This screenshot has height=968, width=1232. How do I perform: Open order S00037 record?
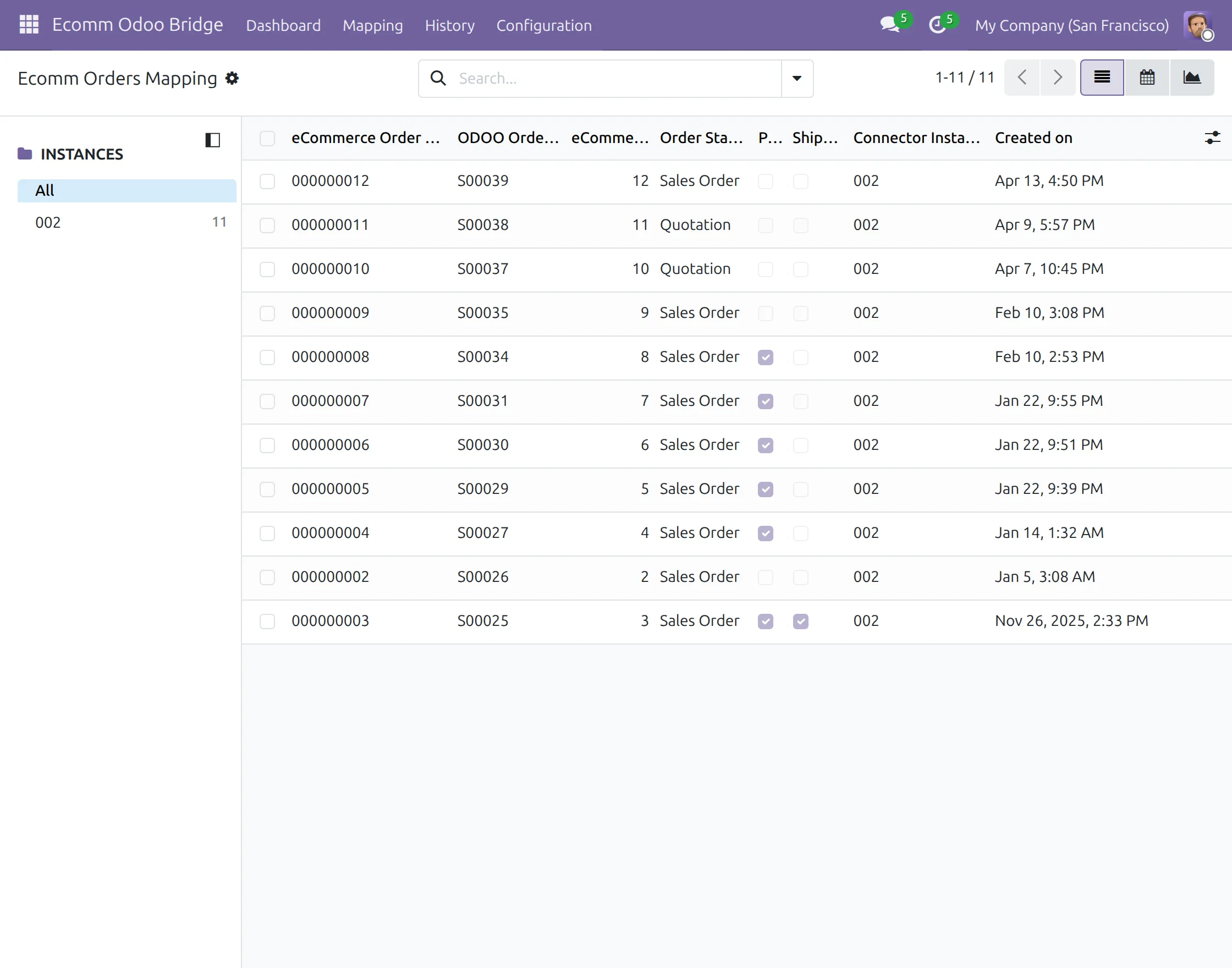pos(483,268)
